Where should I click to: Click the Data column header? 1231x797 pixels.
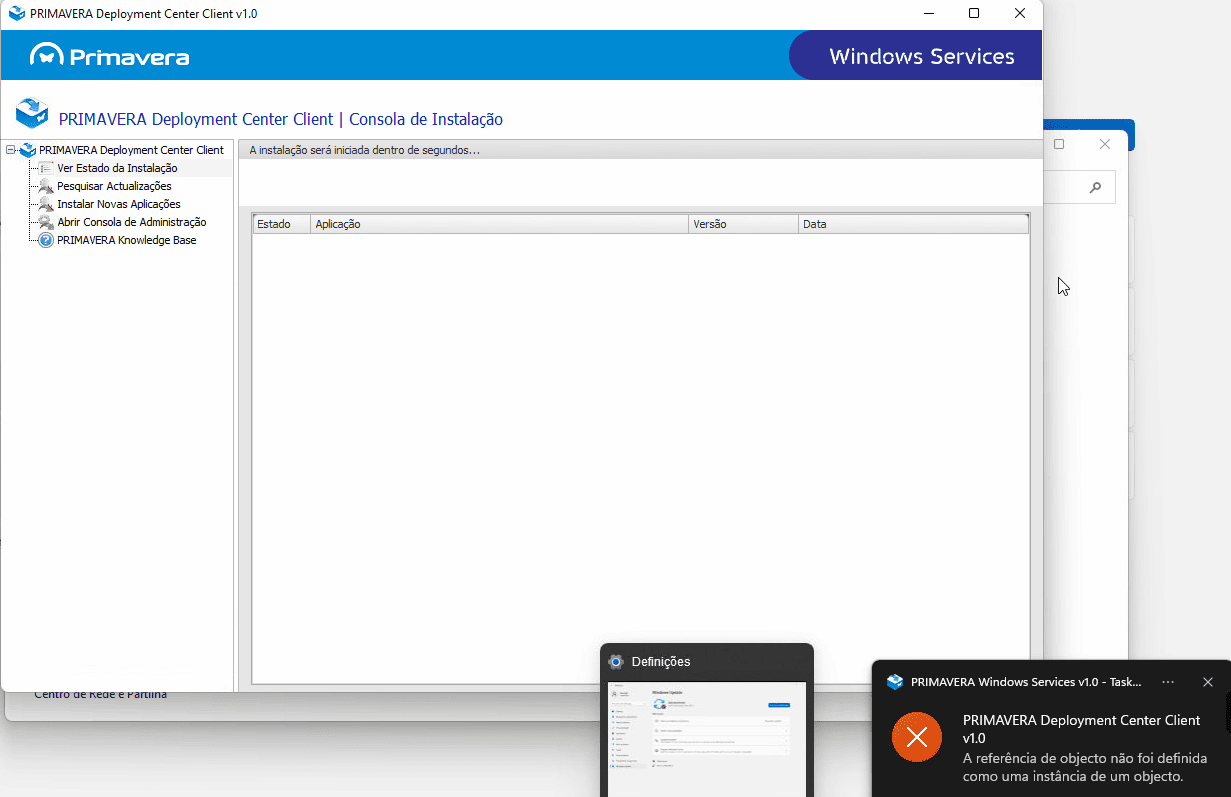point(912,224)
